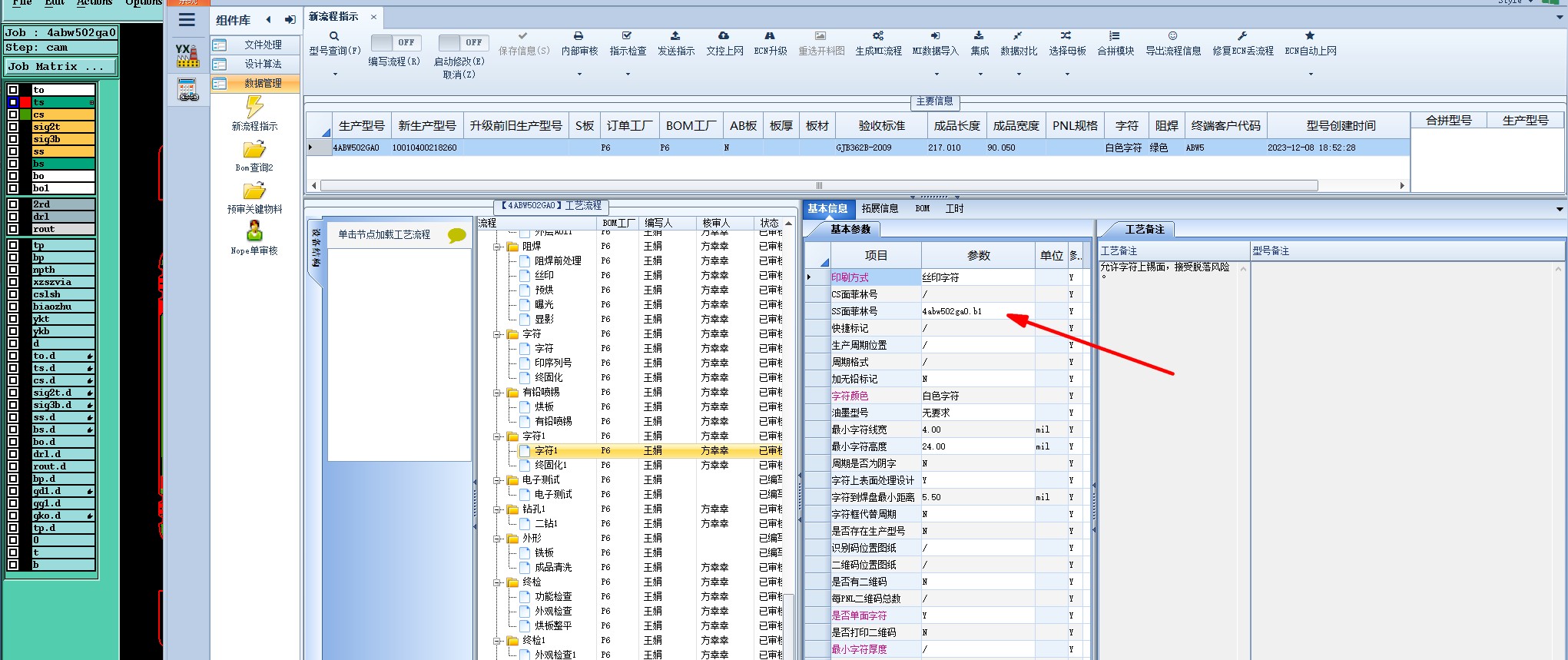Click 生成MI流程 gears icon
The image size is (1568, 660).
878,36
